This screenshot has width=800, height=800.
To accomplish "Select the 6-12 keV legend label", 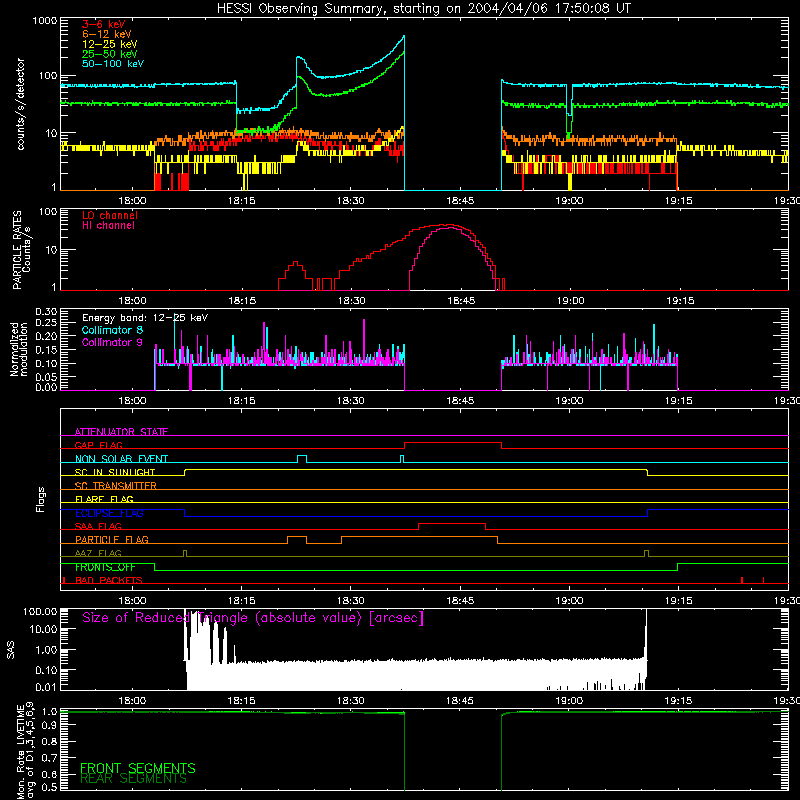I will [x=107, y=34].
